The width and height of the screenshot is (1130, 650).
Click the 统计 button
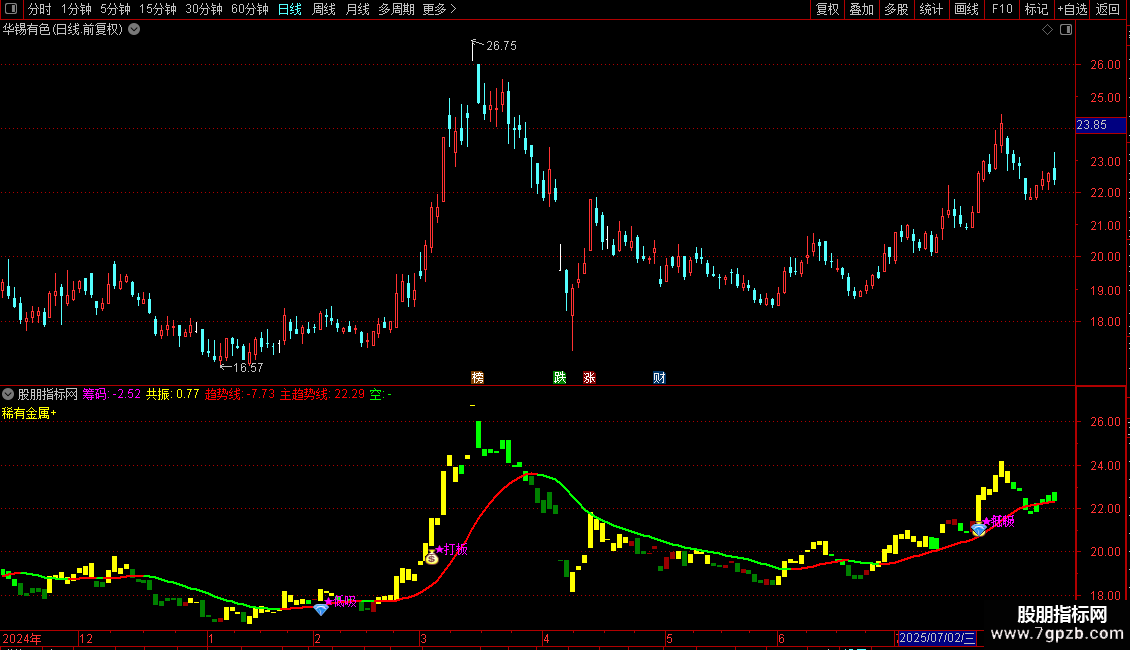tap(931, 9)
